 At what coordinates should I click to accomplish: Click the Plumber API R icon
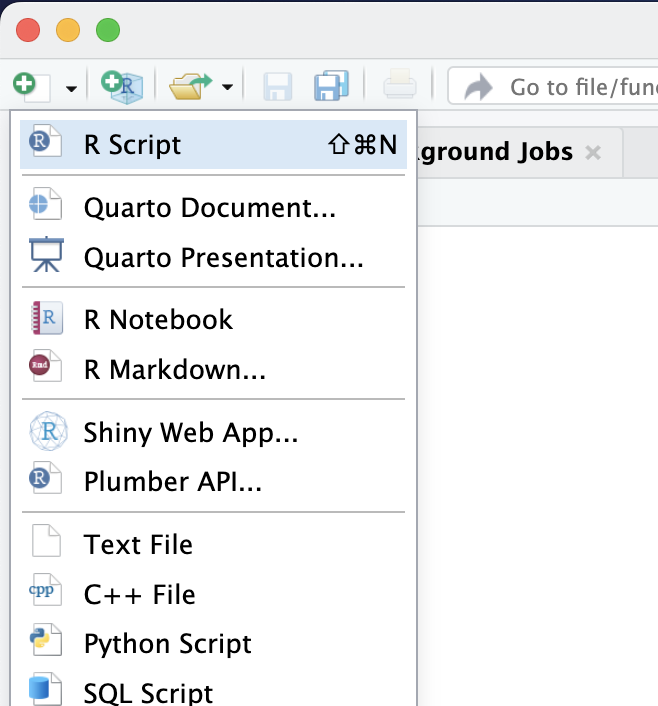[45, 478]
